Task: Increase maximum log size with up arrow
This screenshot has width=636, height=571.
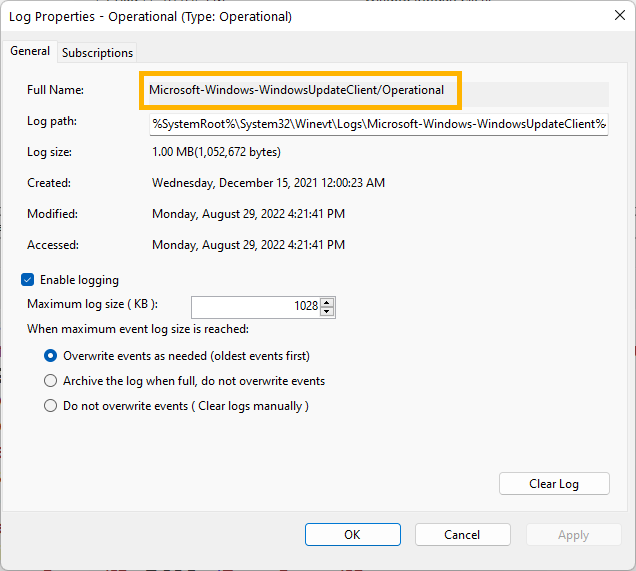Action: pyautogui.click(x=327, y=302)
